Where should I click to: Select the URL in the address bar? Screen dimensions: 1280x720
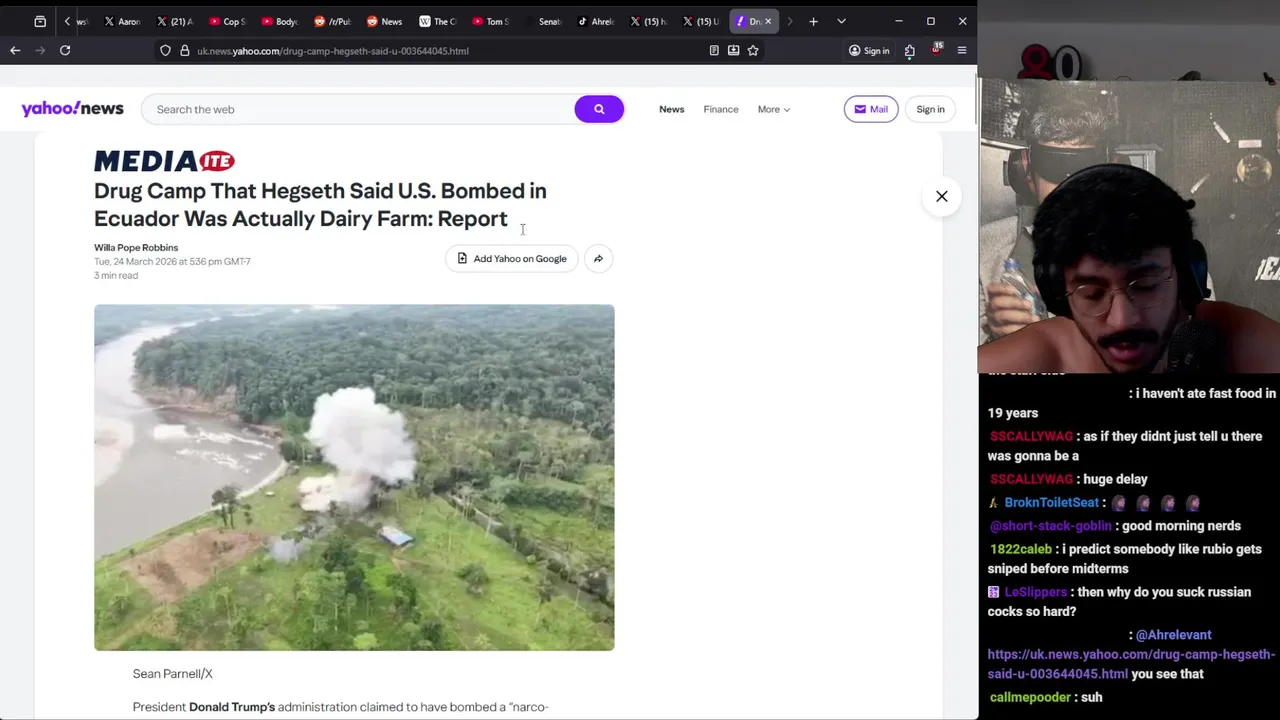click(x=333, y=51)
